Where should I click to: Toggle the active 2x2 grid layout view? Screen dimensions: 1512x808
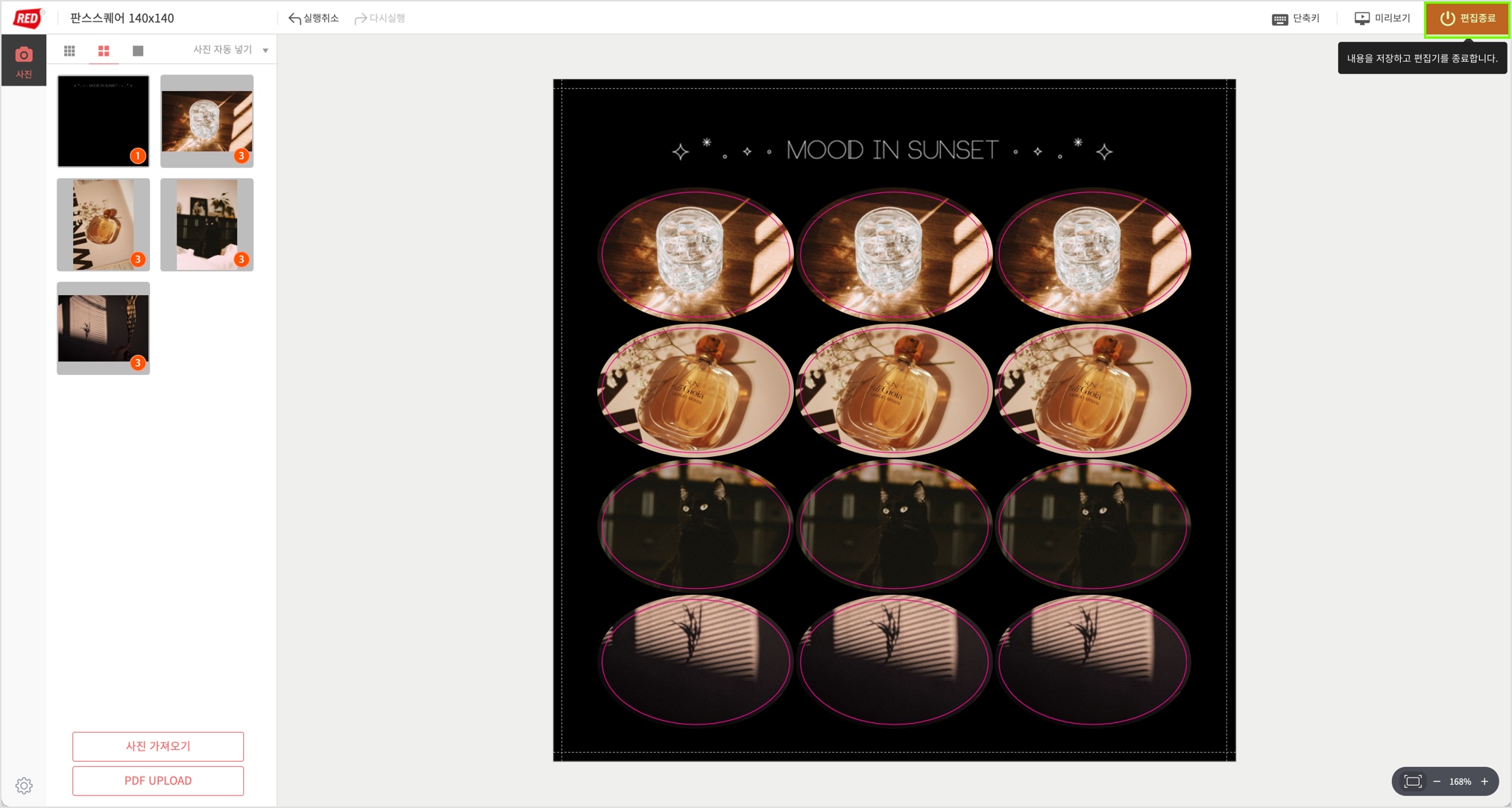coord(104,51)
